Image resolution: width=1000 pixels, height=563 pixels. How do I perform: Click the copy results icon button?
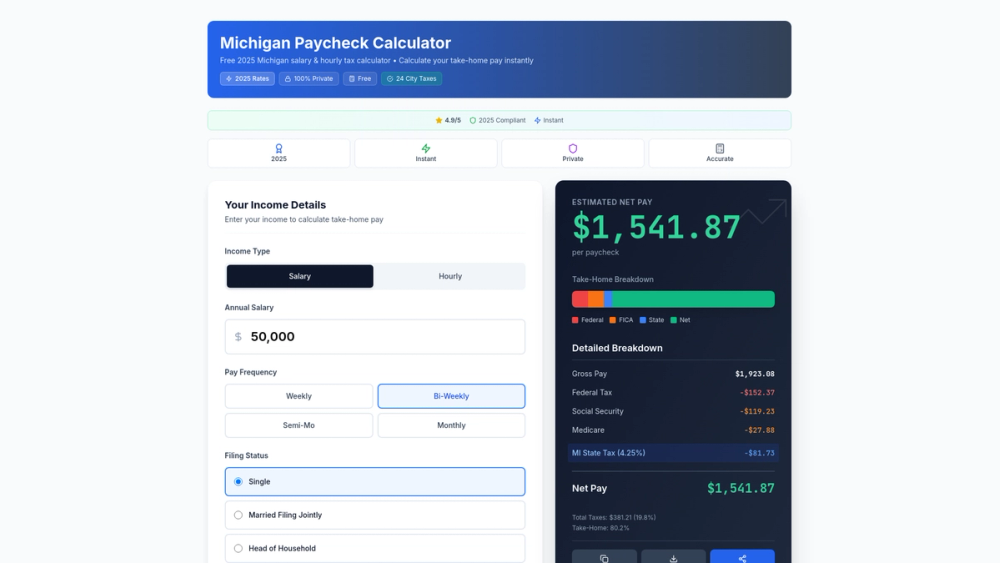point(604,557)
